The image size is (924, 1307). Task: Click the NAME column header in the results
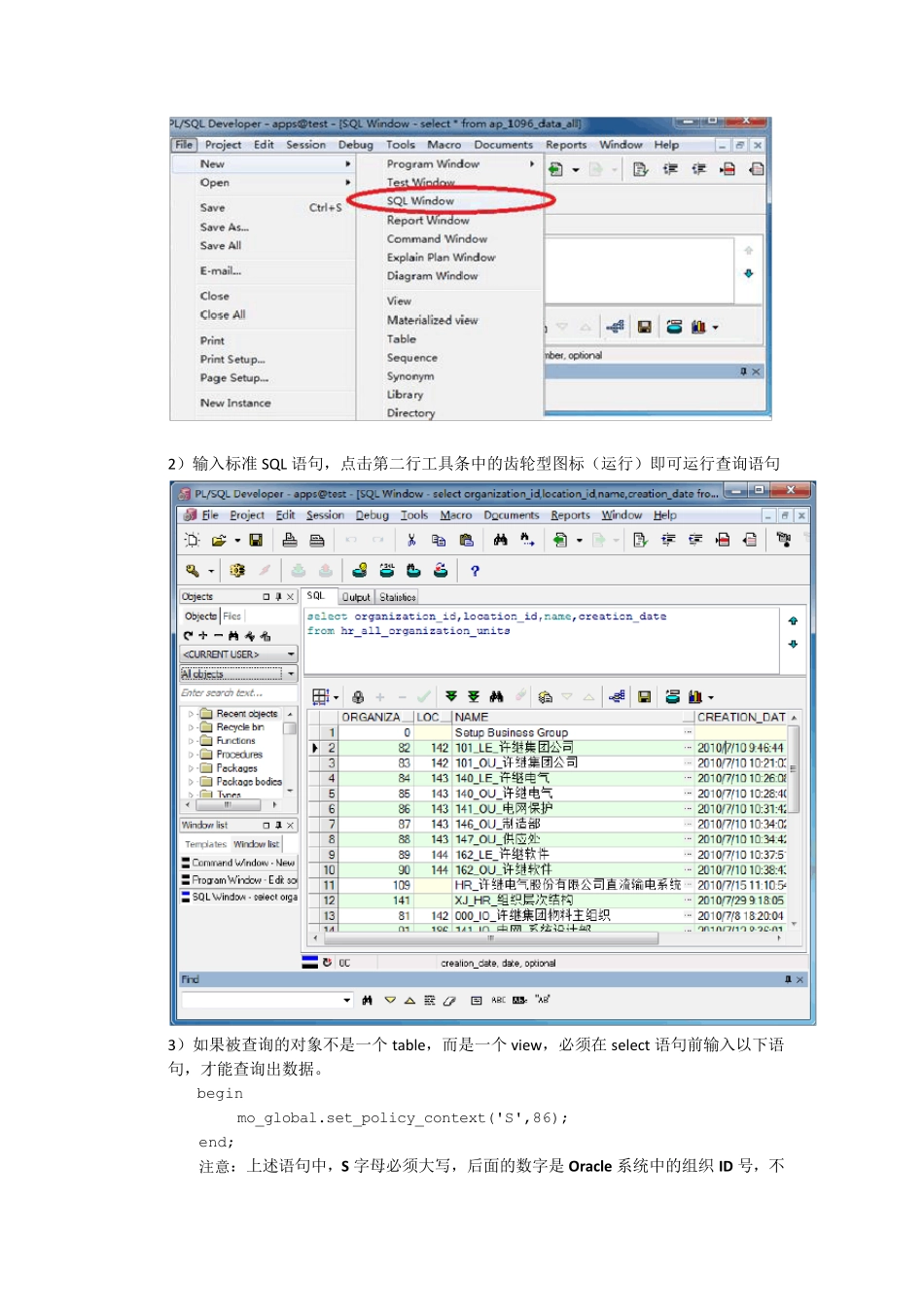point(573,718)
